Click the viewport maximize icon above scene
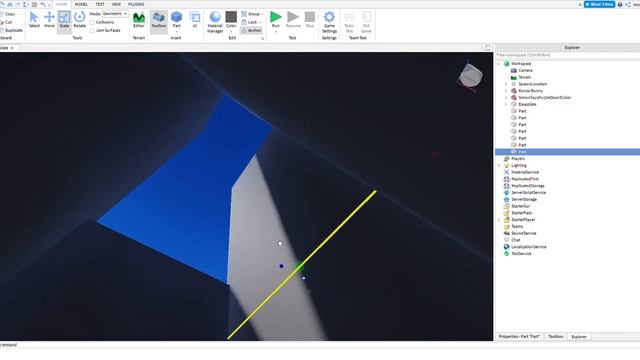 [x=487, y=48]
